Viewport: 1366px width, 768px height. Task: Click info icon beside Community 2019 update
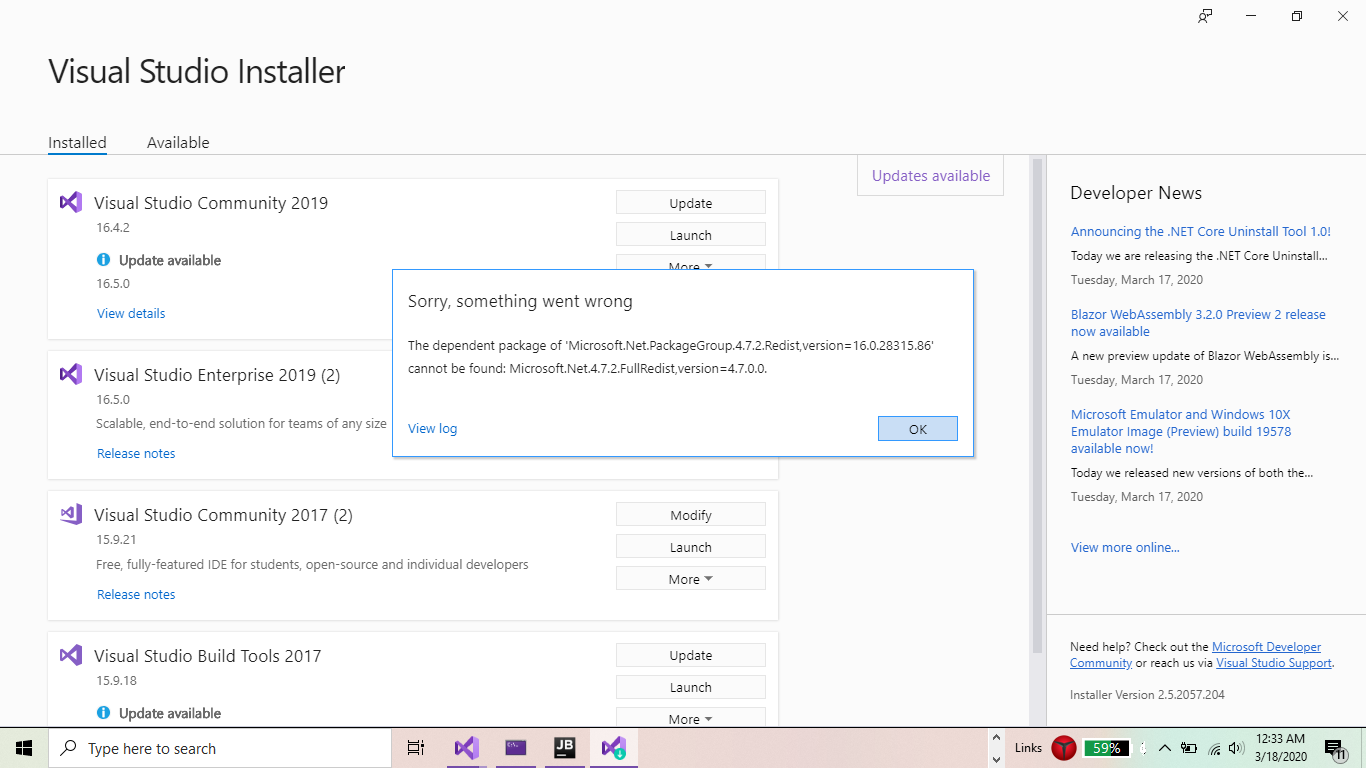point(103,260)
